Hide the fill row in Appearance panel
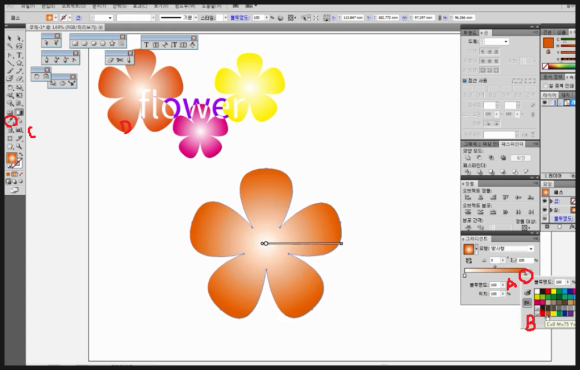580x370 pixels. pyautogui.click(x=544, y=210)
